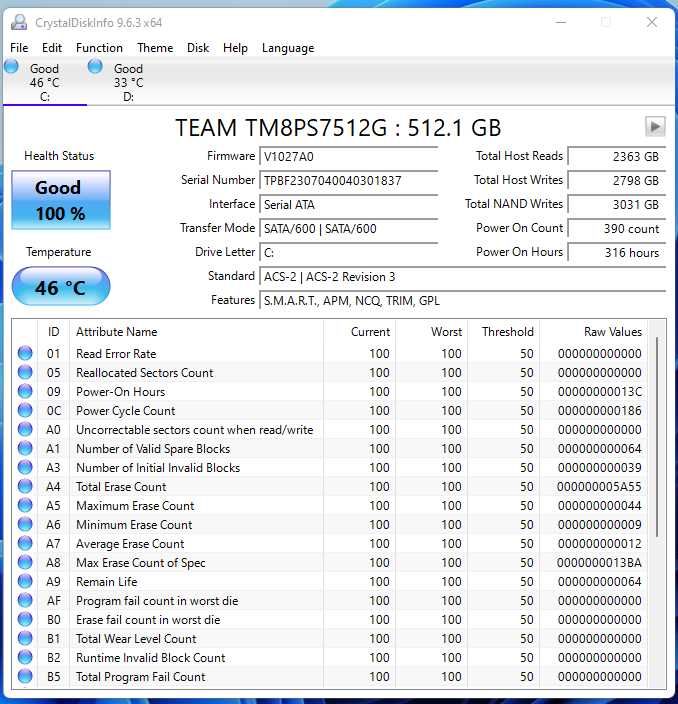
Task: Click Total Host Writes value 2798 GB
Action: [617, 180]
